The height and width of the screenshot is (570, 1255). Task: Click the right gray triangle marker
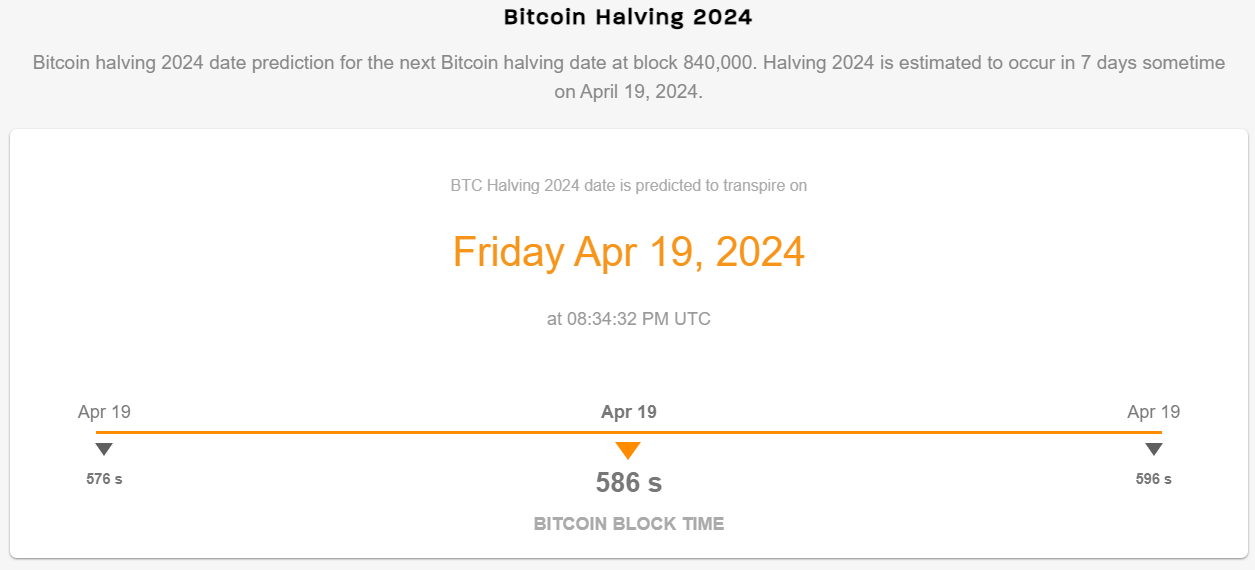(1154, 449)
